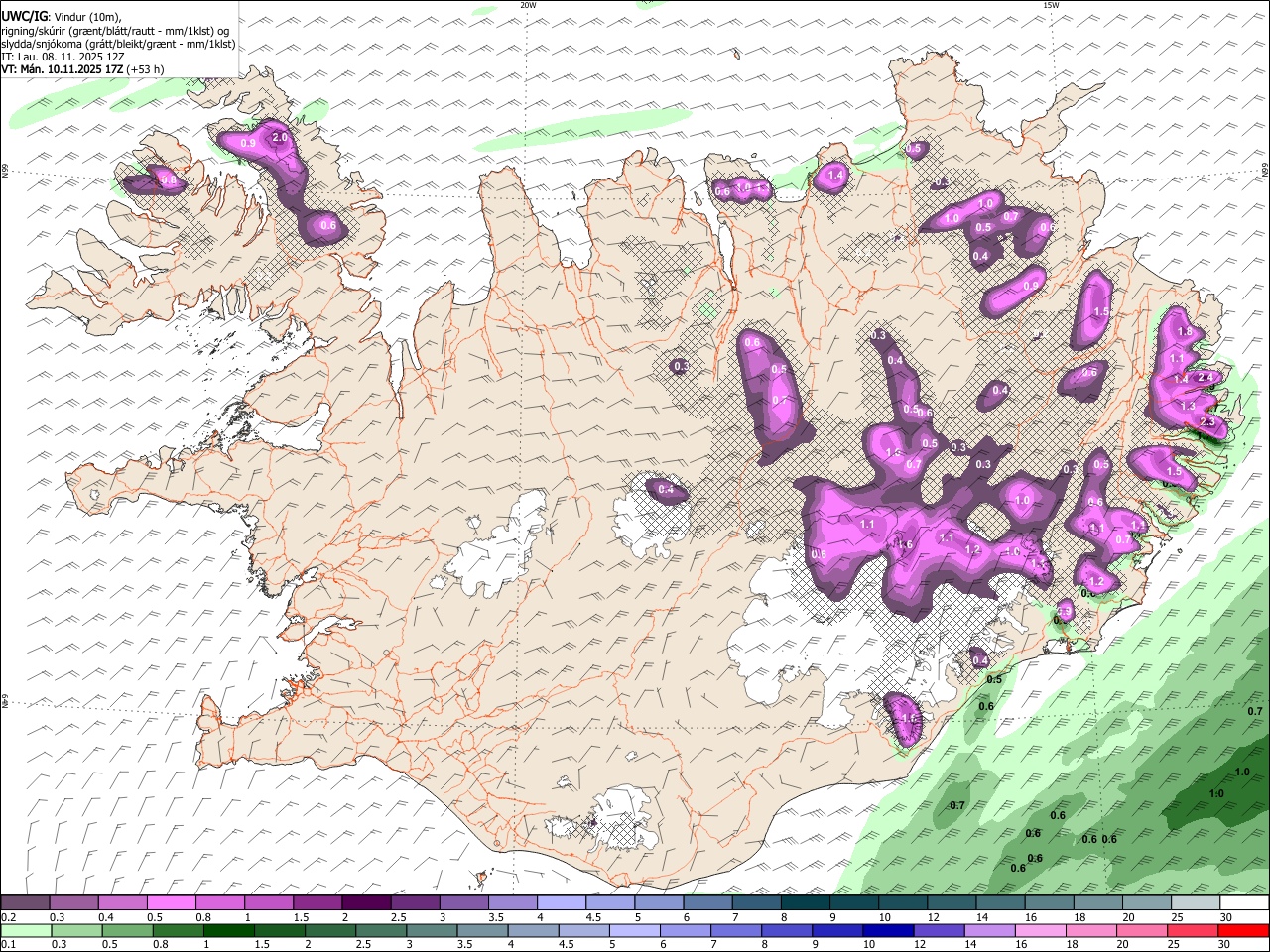The width and height of the screenshot is (1270, 952).
Task: Click the 'UWC/IG: Vindur (10m)' title text
Action: (x=62, y=18)
